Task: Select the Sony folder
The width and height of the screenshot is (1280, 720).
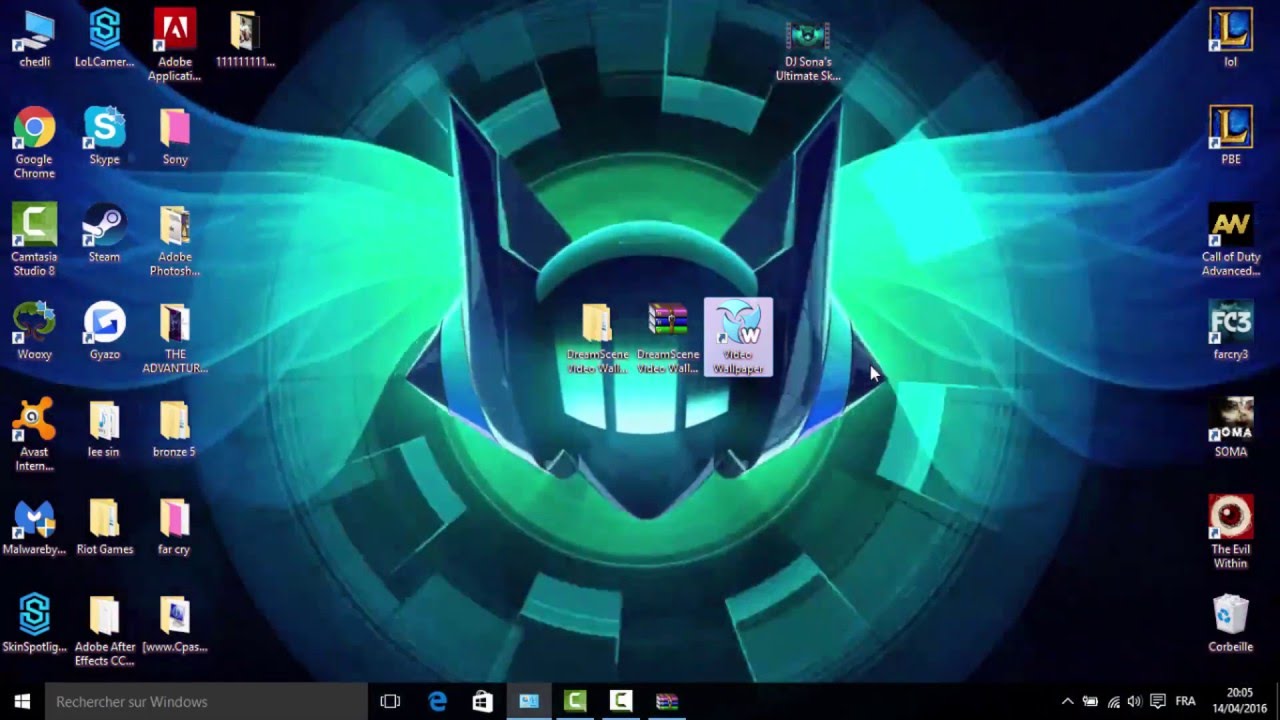Action: 174,136
